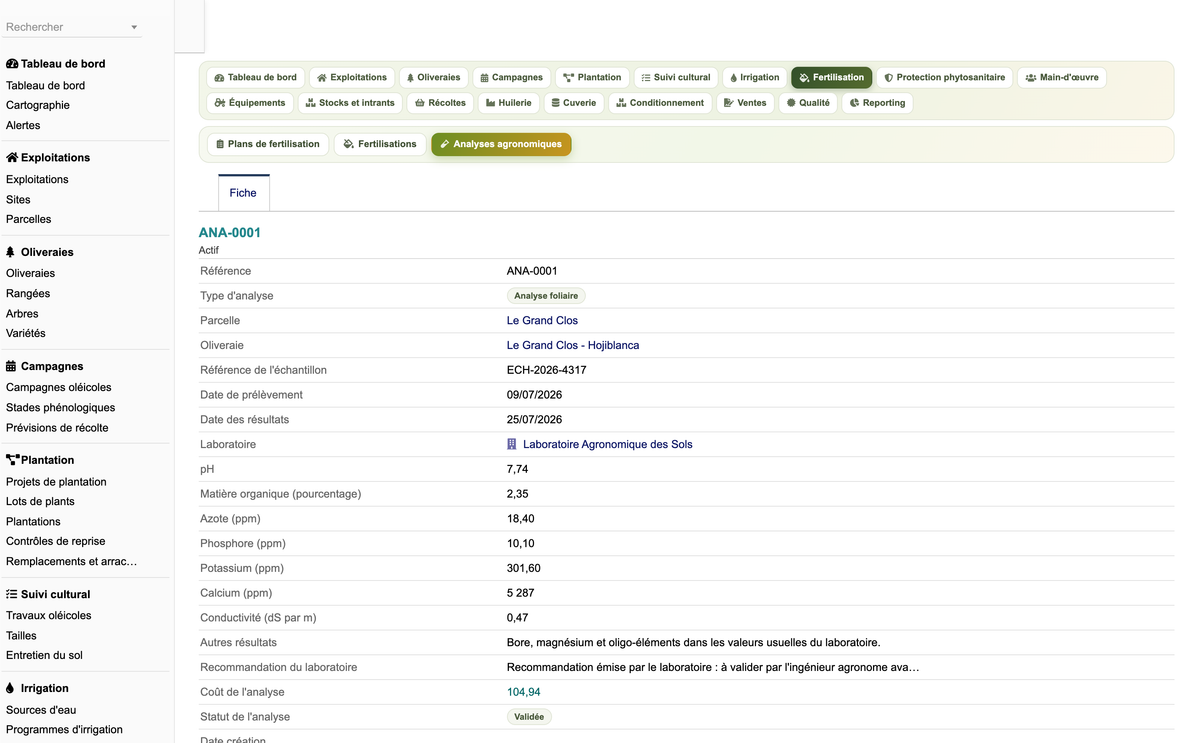The height and width of the screenshot is (743, 1200).
Task: Open Laboratoire Agronomique des Sols link
Action: coord(607,444)
